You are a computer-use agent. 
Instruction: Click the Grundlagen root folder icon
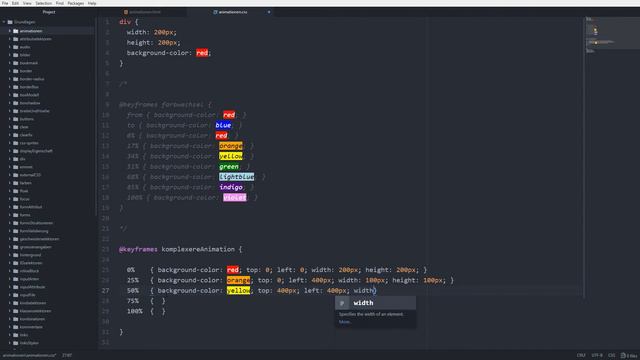(x=10, y=22)
